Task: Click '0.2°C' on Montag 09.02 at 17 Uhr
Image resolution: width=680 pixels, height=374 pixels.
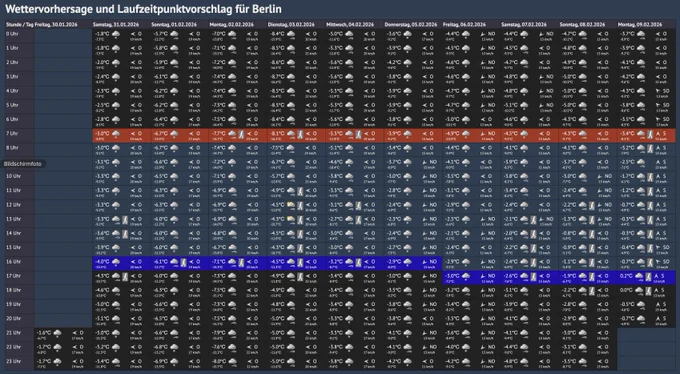Action: pyautogui.click(x=626, y=276)
